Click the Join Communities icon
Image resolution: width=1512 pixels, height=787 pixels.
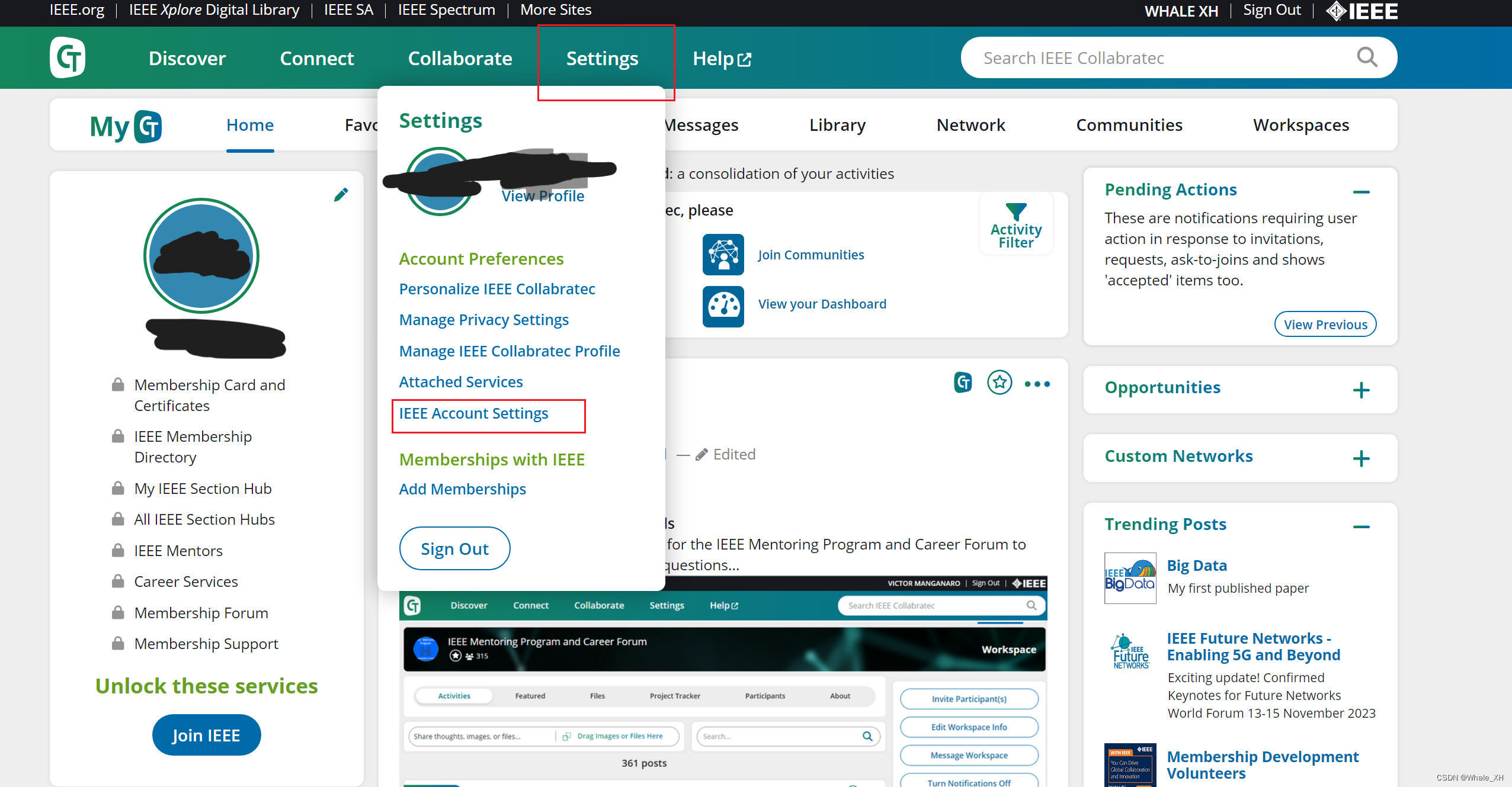723,255
